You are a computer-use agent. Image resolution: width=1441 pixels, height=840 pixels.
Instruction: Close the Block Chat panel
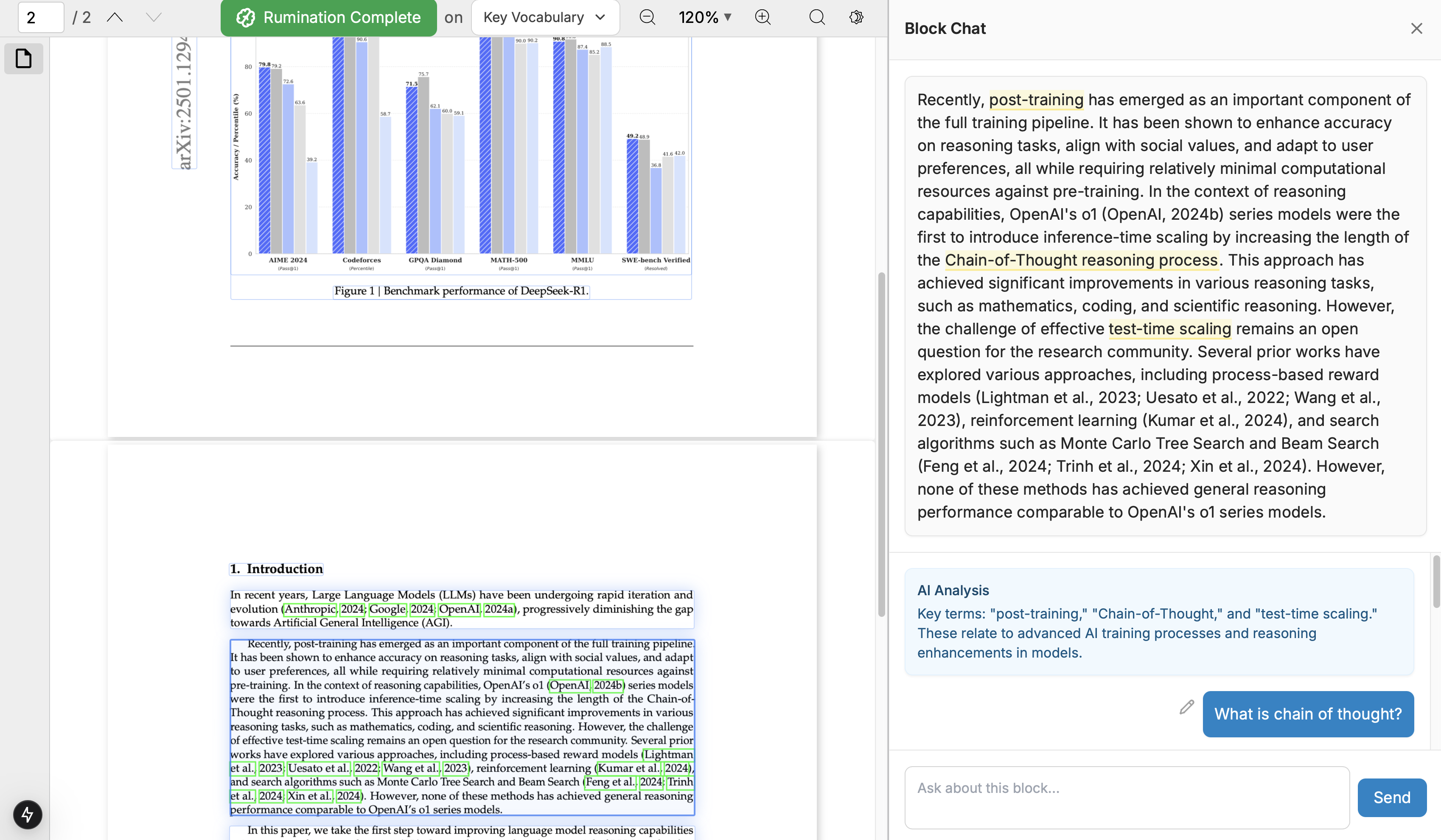(1416, 28)
